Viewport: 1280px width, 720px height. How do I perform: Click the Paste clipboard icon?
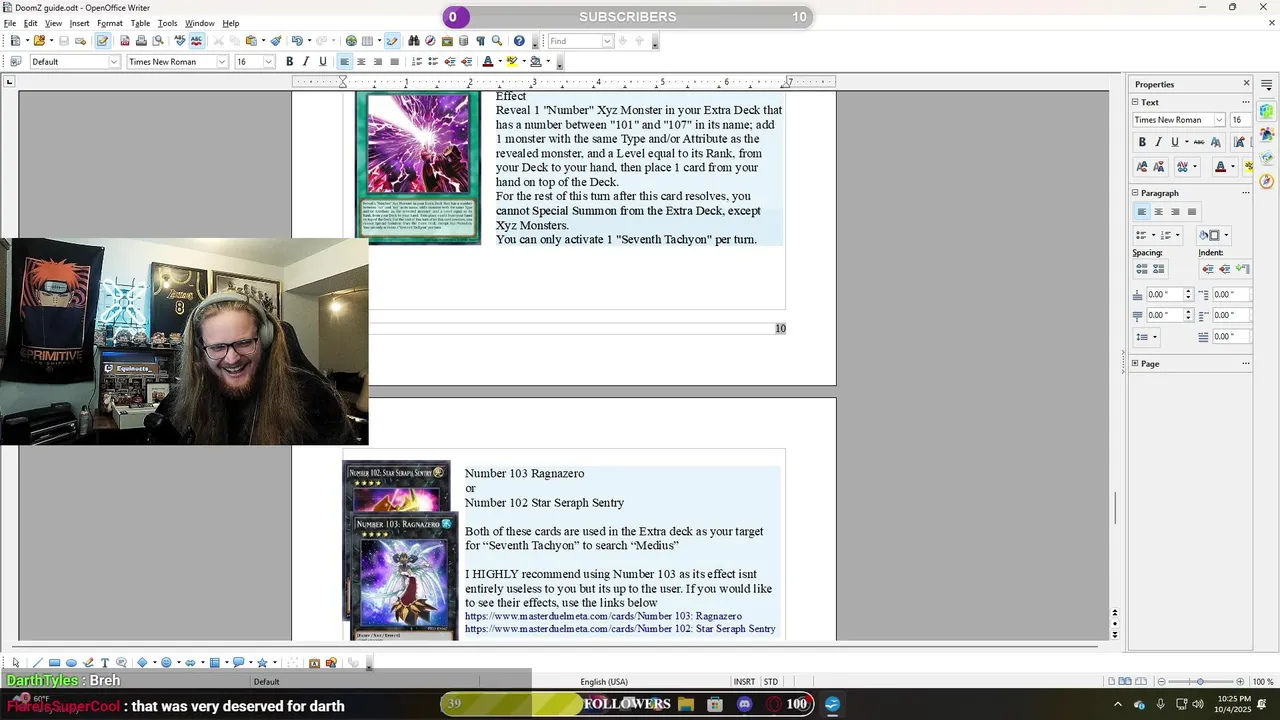251,41
